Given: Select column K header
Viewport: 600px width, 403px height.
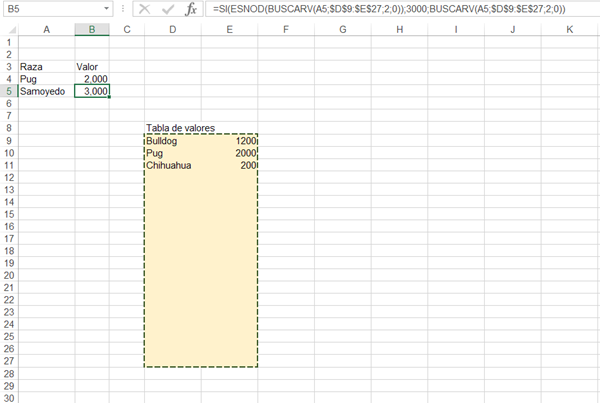Looking at the screenshot, I should (x=569, y=29).
